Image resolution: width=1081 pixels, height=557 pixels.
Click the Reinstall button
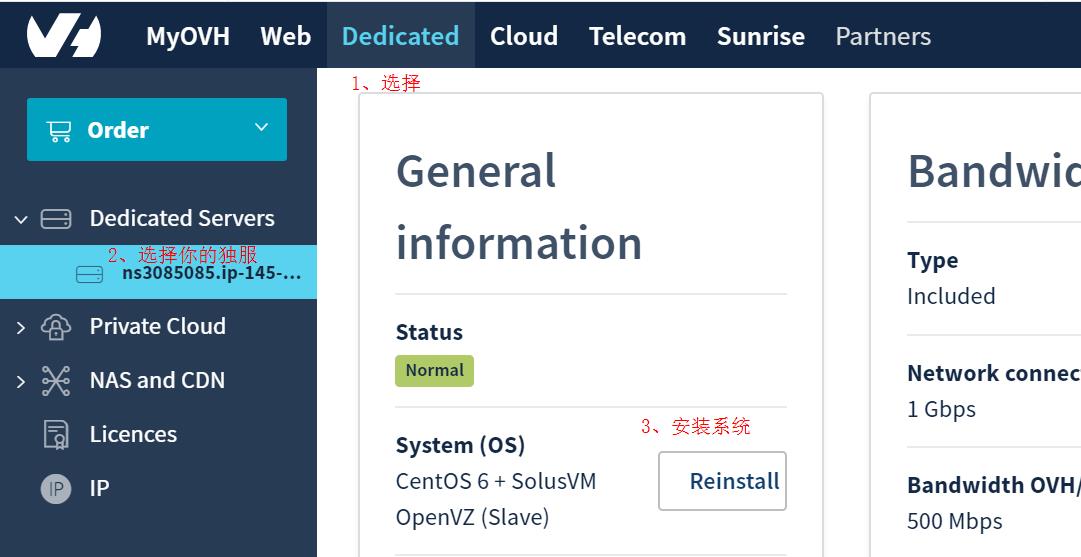pos(723,481)
